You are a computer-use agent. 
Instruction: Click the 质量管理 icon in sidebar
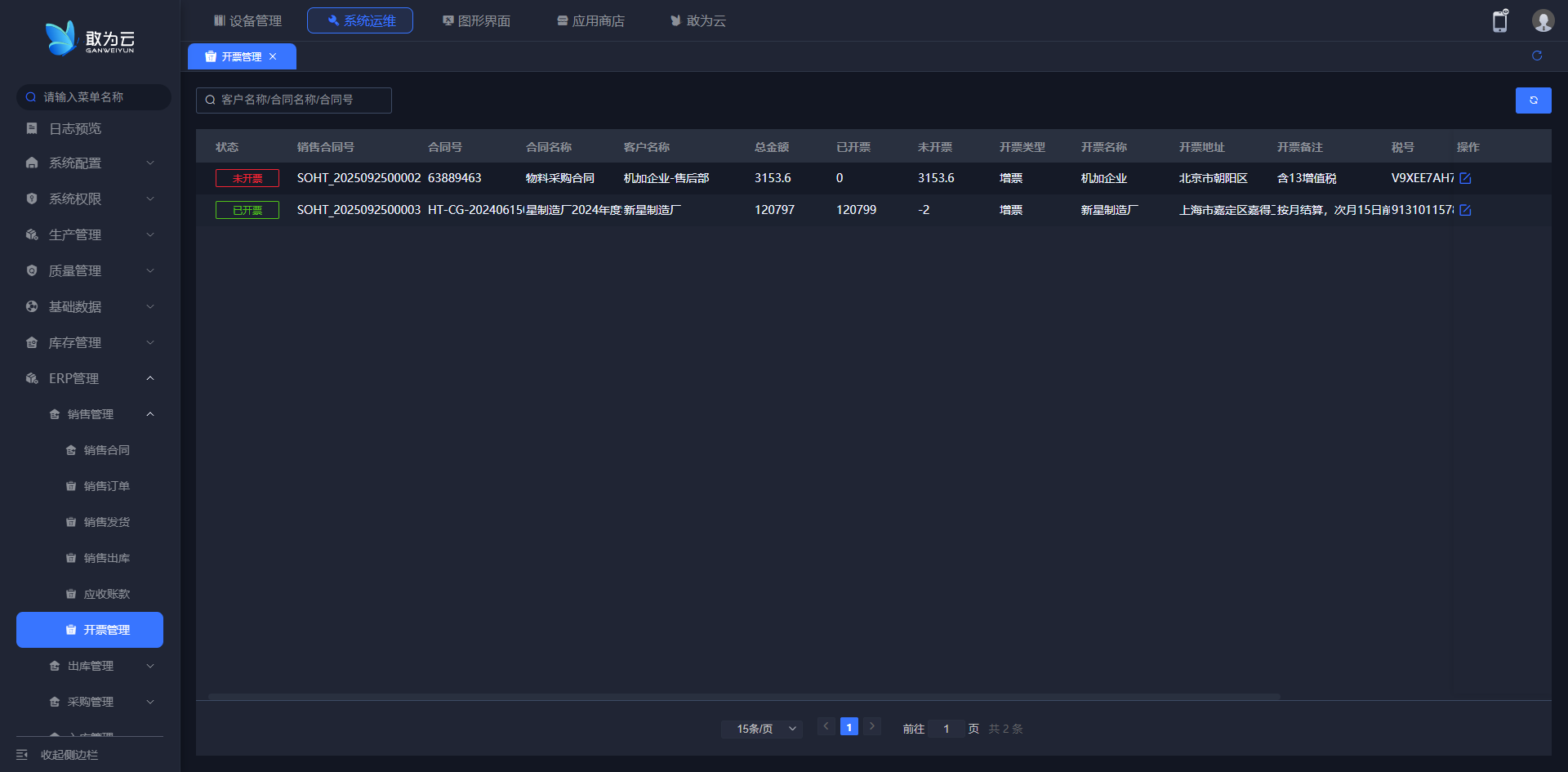click(x=32, y=270)
